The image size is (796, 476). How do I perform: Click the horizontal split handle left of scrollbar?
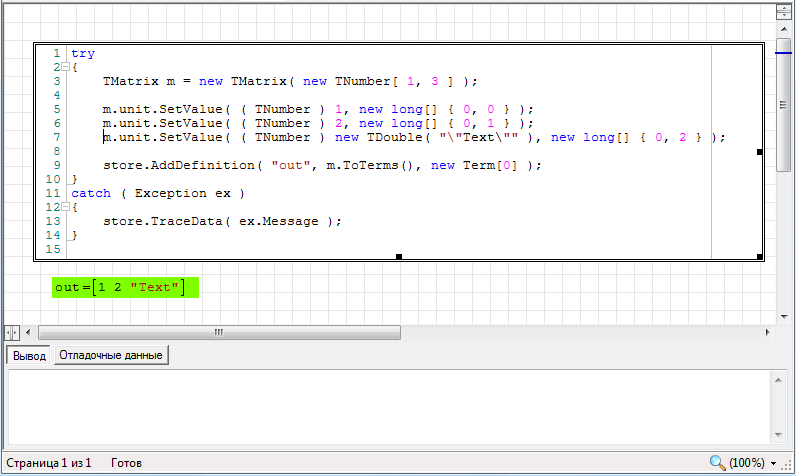click(11, 332)
